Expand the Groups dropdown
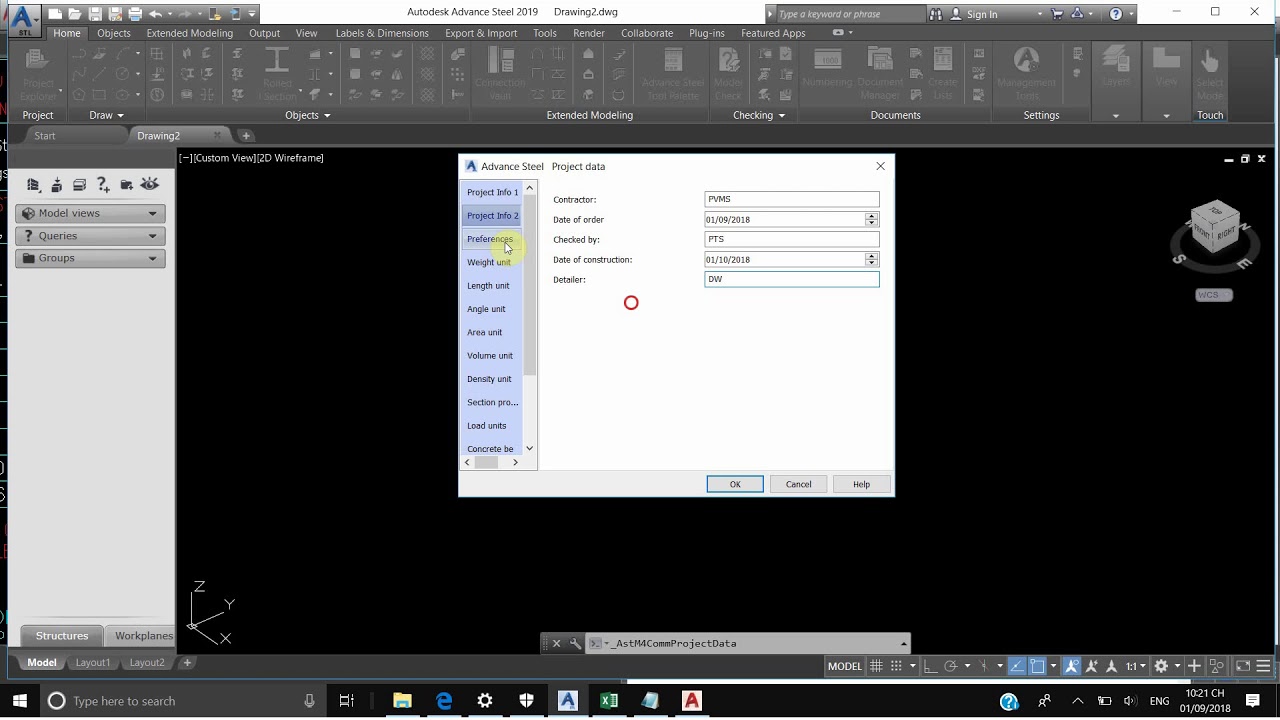The height and width of the screenshot is (720, 1280). (x=152, y=258)
